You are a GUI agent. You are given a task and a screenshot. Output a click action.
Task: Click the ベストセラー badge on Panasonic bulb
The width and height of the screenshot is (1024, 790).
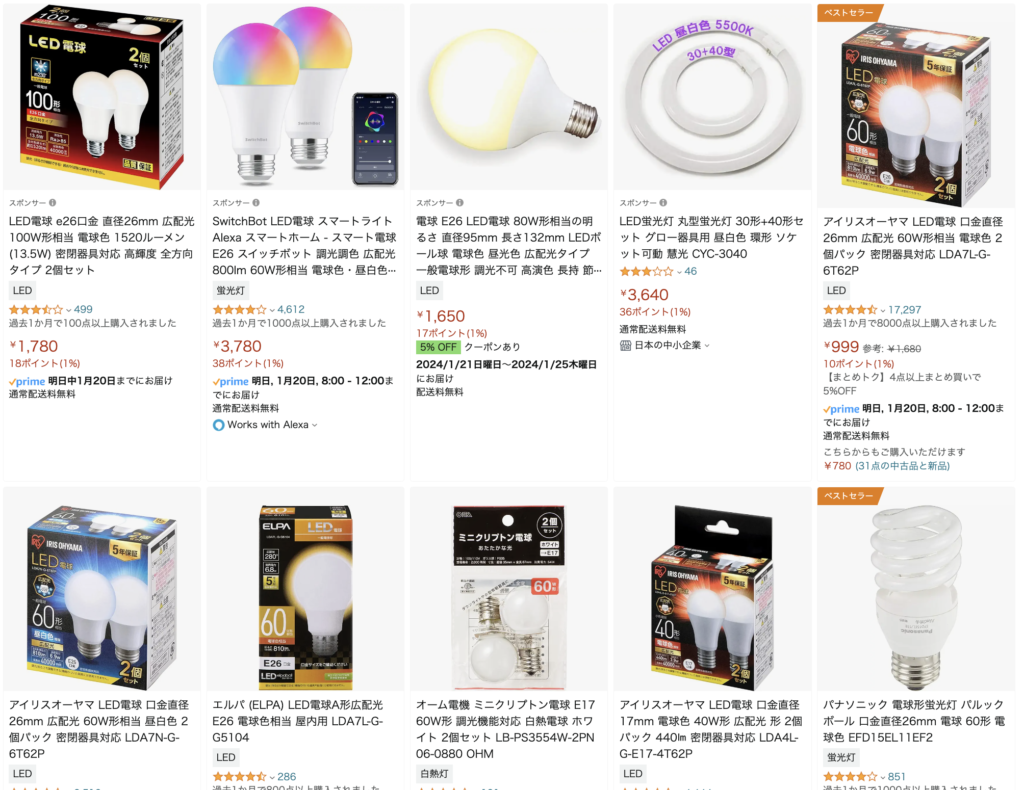(x=850, y=496)
